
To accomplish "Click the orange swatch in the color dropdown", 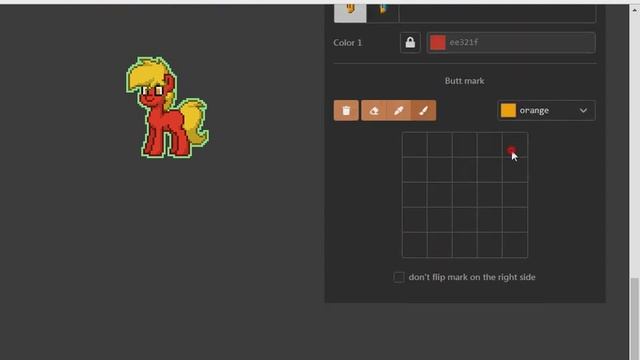I will 508,111.
